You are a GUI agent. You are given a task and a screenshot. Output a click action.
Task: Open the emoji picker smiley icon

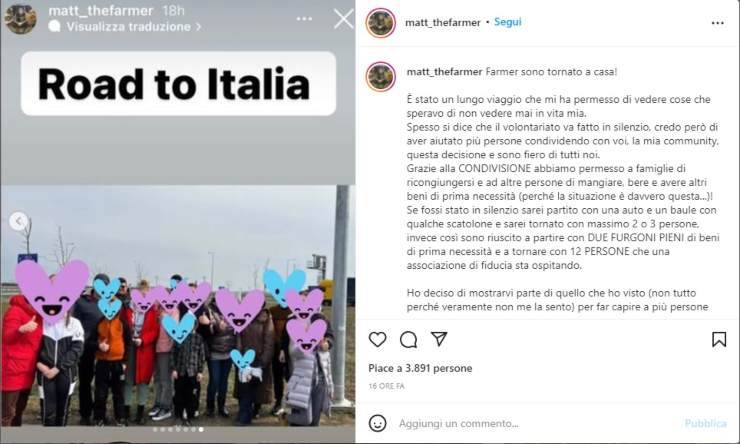pos(378,423)
